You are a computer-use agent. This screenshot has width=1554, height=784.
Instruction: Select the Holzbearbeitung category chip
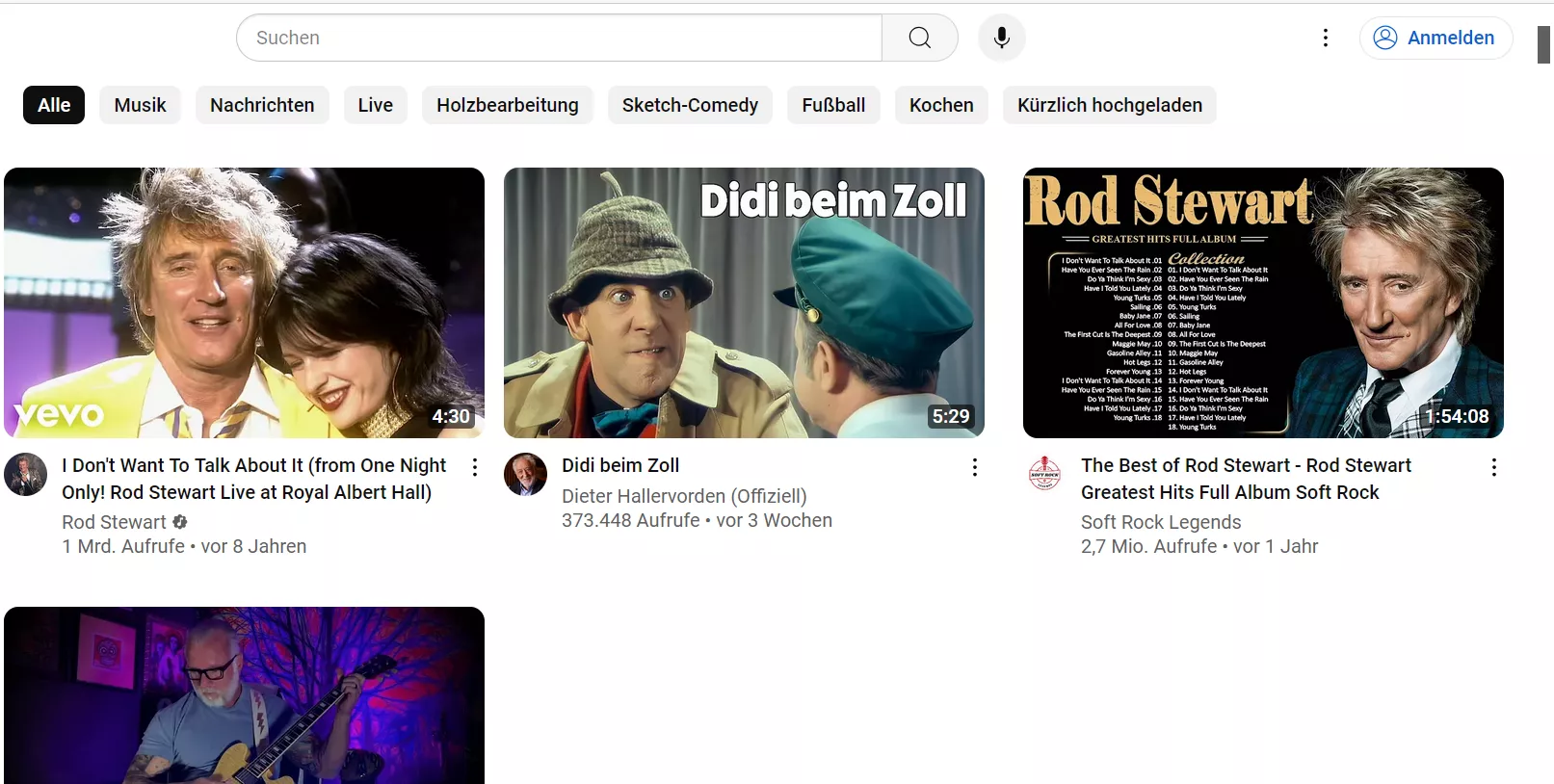tap(507, 105)
